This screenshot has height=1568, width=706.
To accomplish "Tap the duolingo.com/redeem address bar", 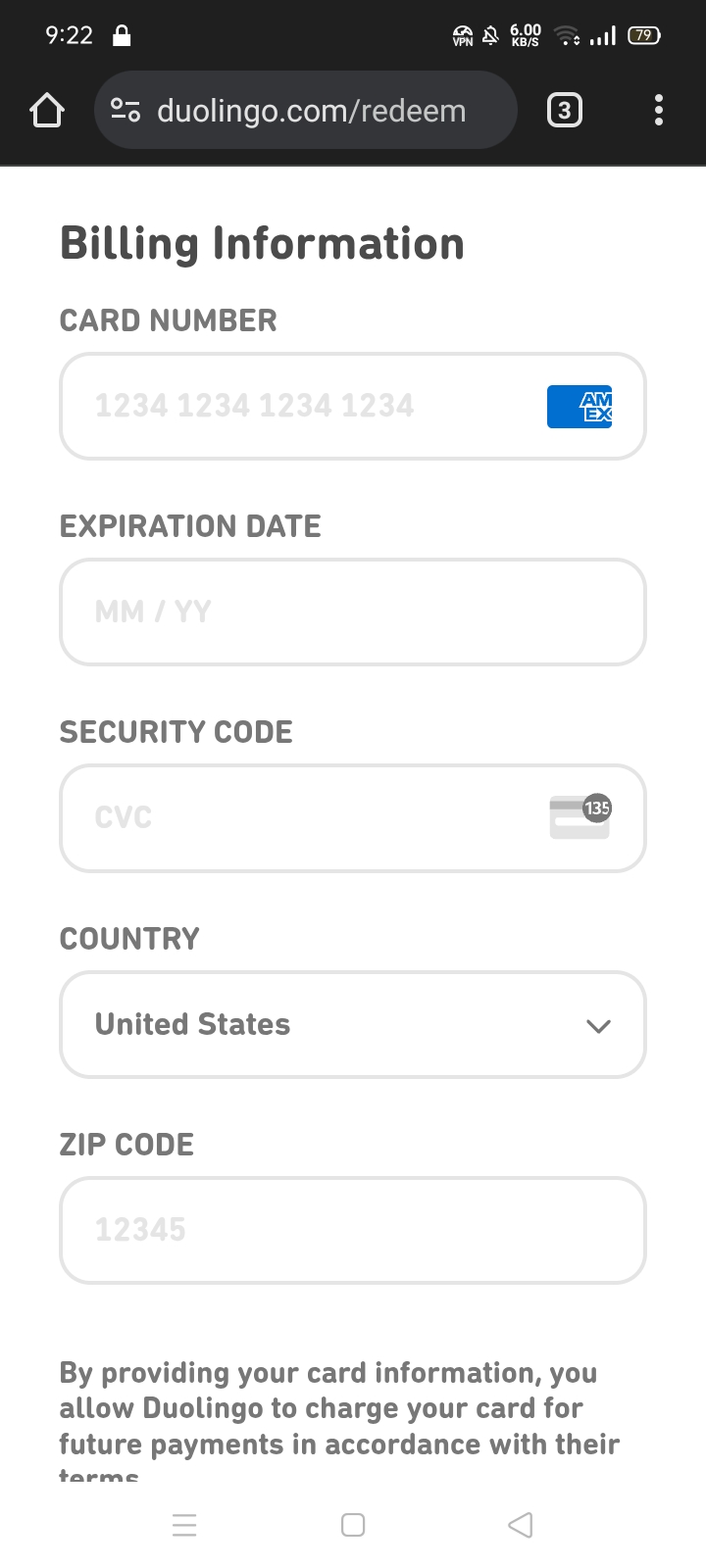I will point(312,111).
